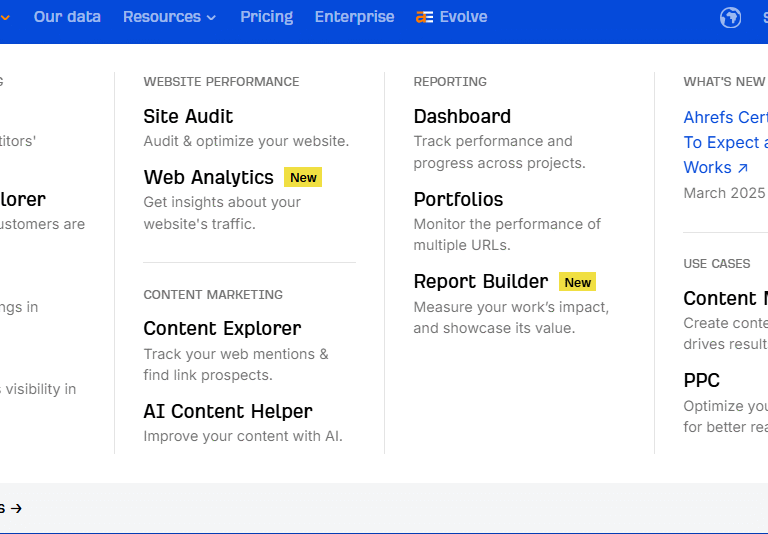Click the USE CASES heading
768x534 pixels.
[x=717, y=264]
